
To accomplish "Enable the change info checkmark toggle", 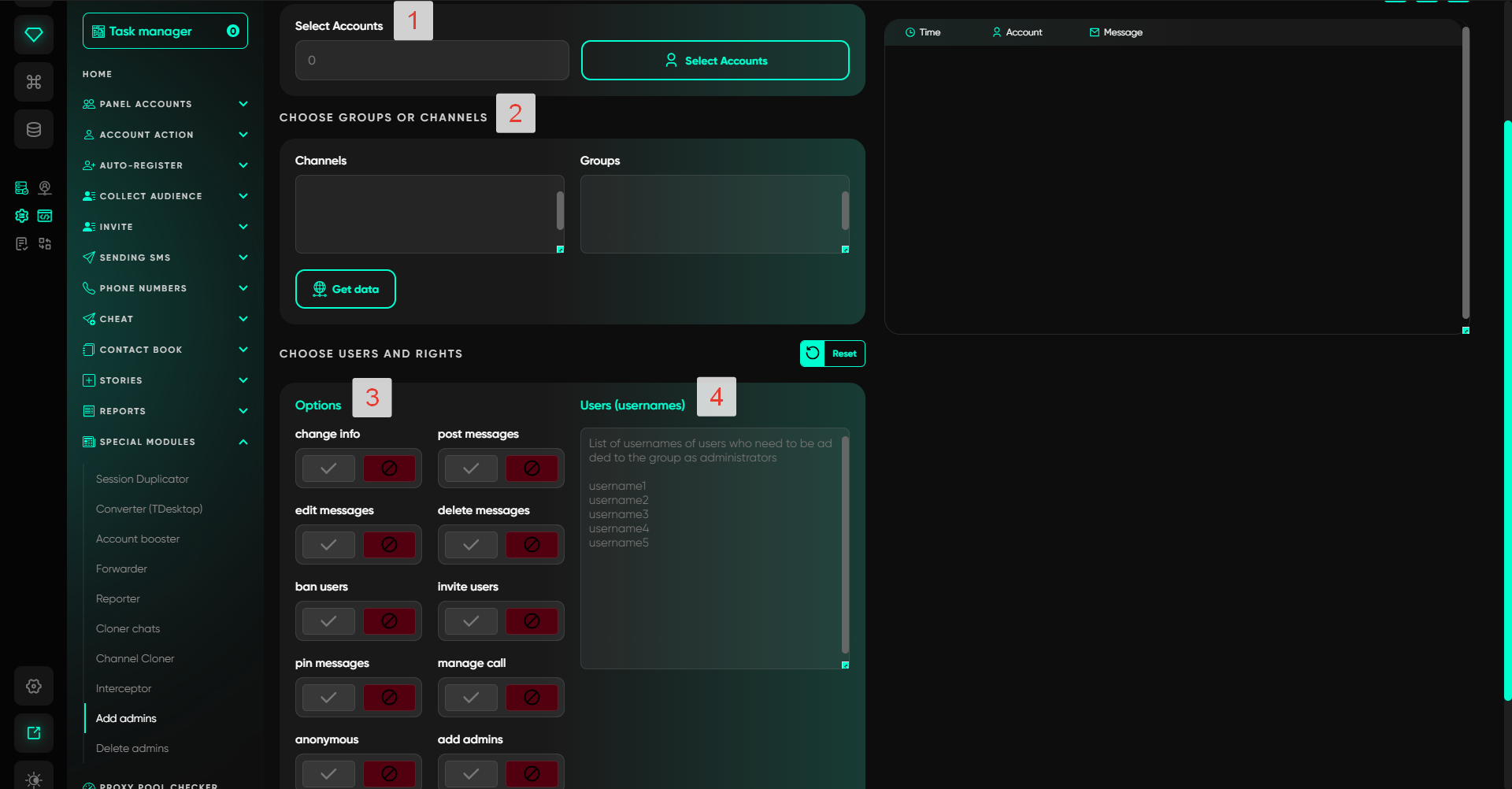I will tap(328, 469).
